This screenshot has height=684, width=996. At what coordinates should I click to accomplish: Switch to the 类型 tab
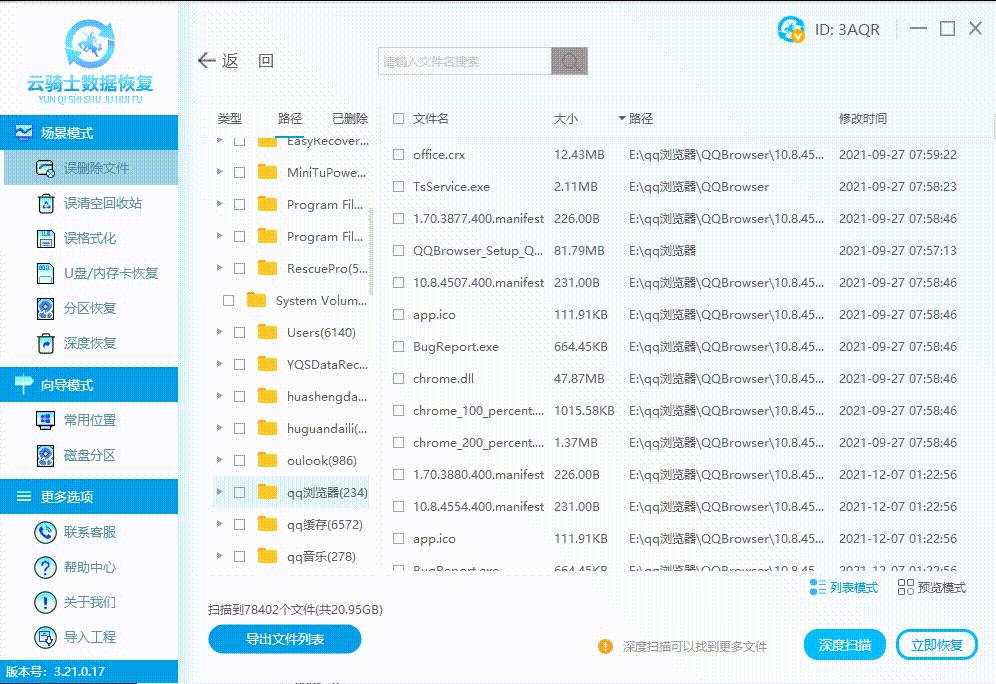229,119
